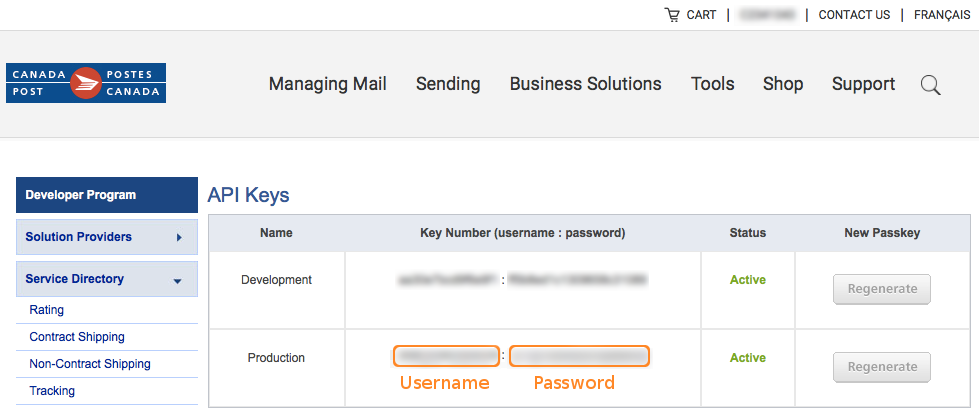Open the Non-Contract Shipping link
The image size is (979, 412).
tap(90, 363)
